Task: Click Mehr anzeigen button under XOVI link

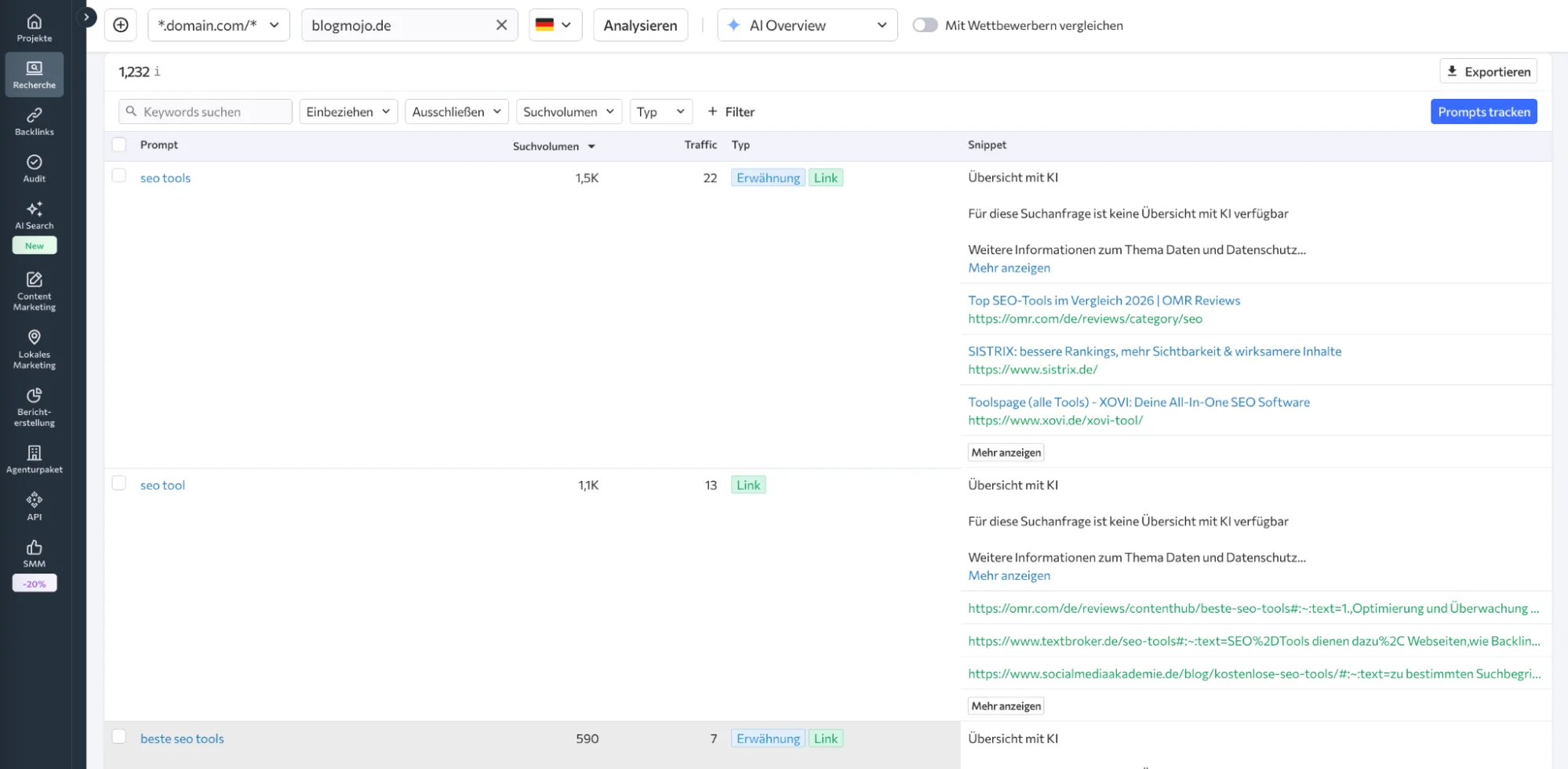Action: pyautogui.click(x=1006, y=453)
